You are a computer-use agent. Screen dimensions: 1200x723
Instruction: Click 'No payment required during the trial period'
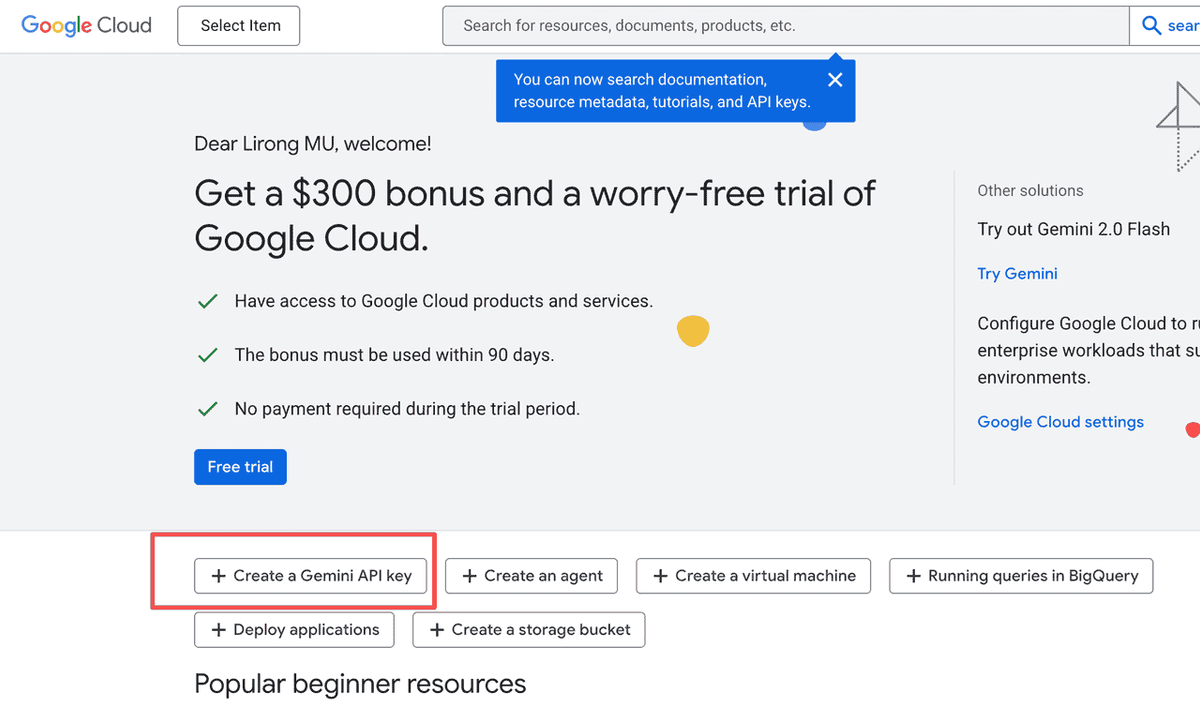click(407, 409)
